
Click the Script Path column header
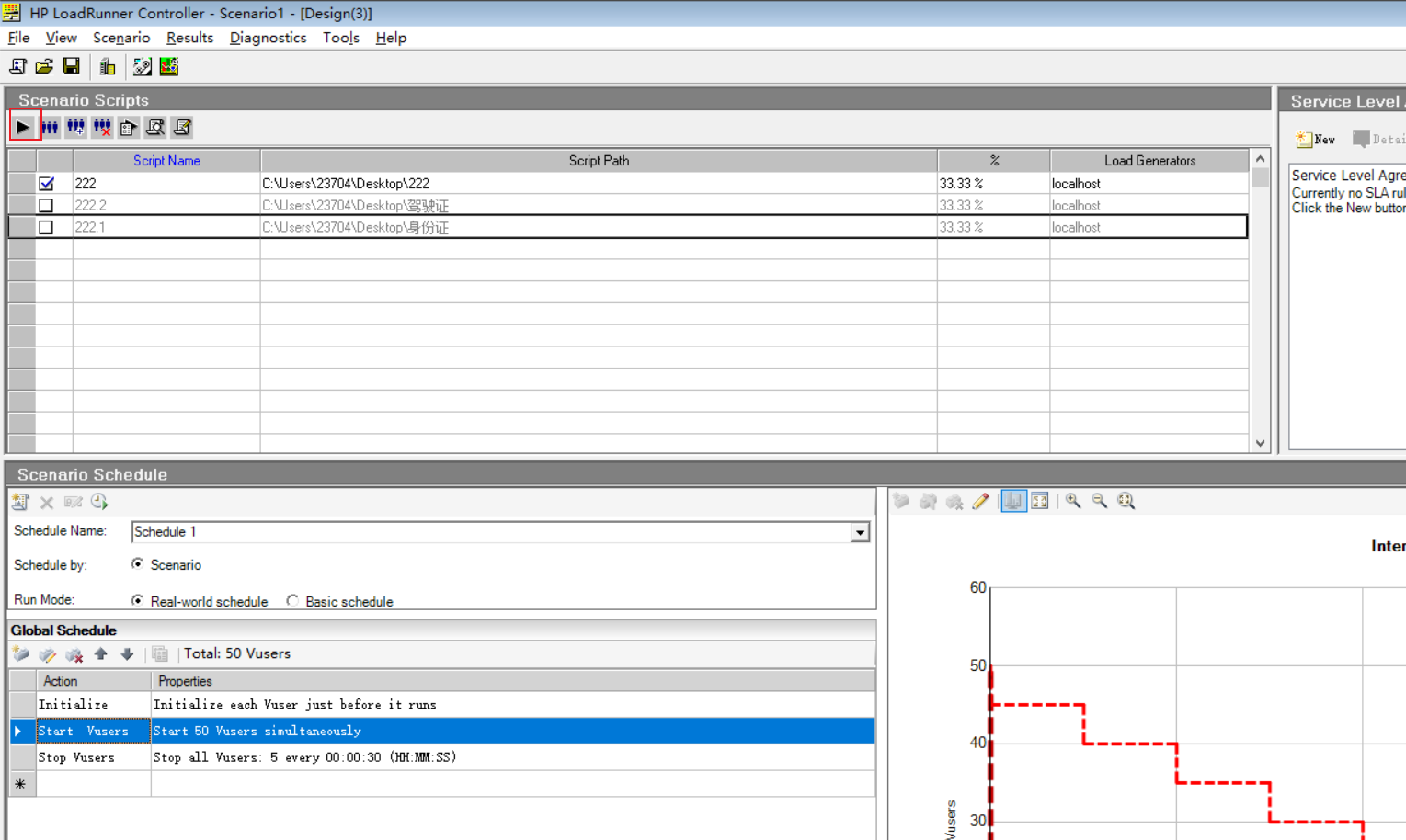pos(599,161)
